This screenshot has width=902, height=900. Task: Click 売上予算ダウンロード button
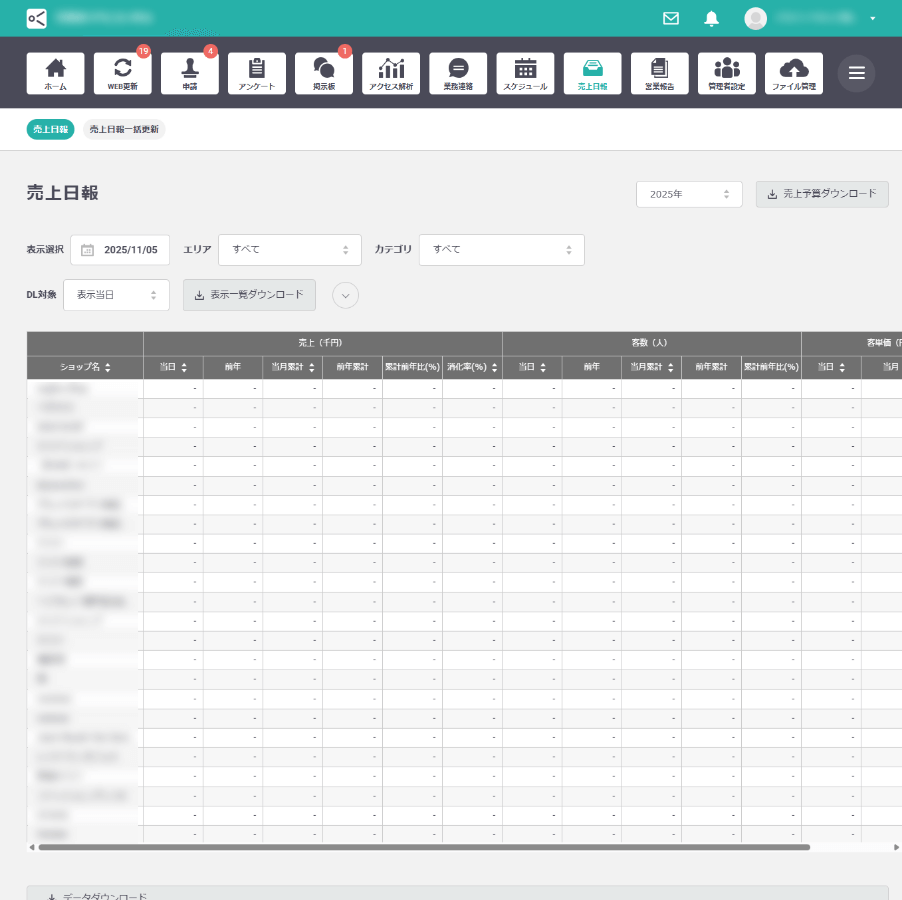tap(822, 194)
